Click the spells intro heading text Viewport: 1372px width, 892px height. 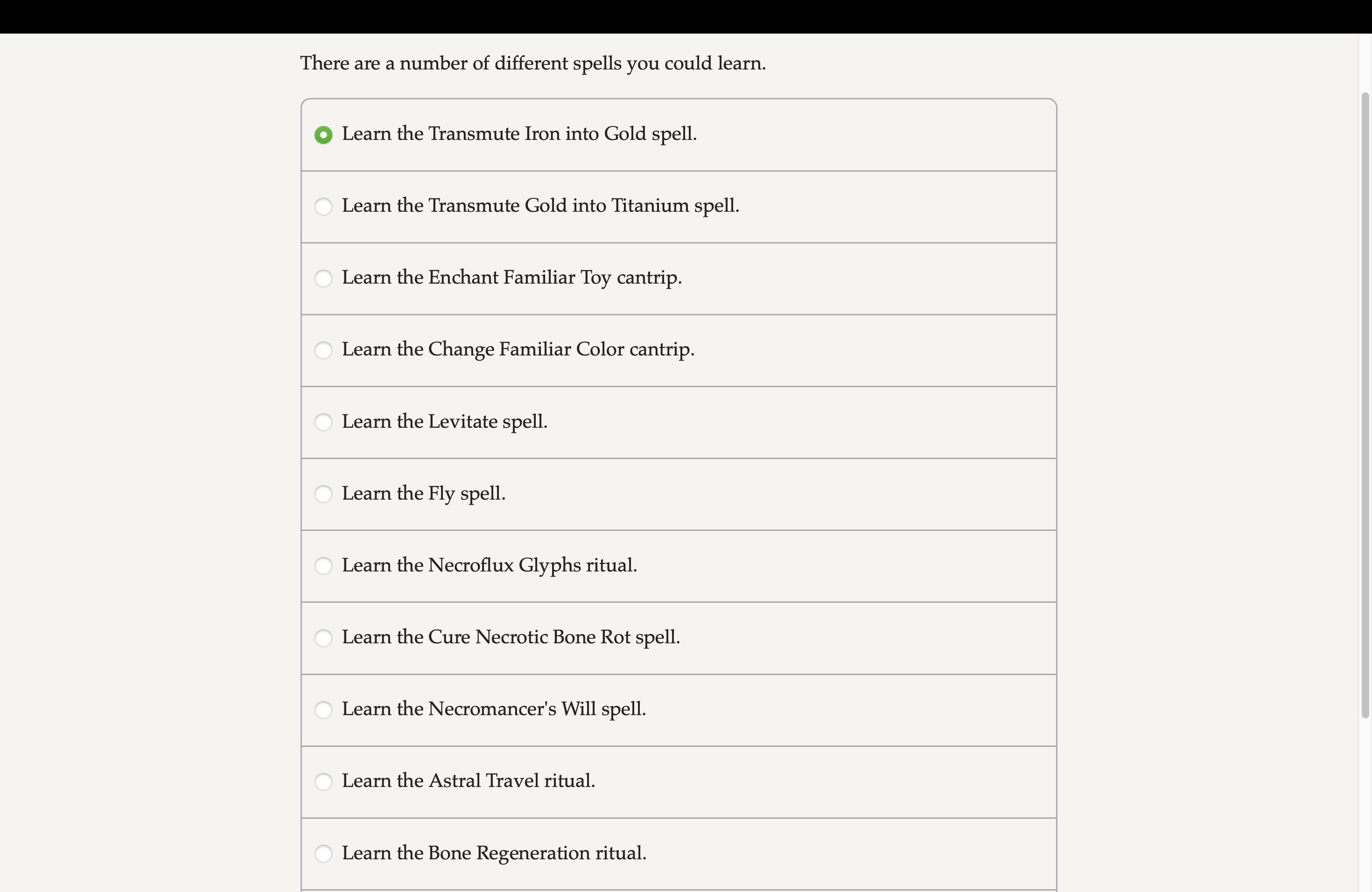[x=532, y=63]
